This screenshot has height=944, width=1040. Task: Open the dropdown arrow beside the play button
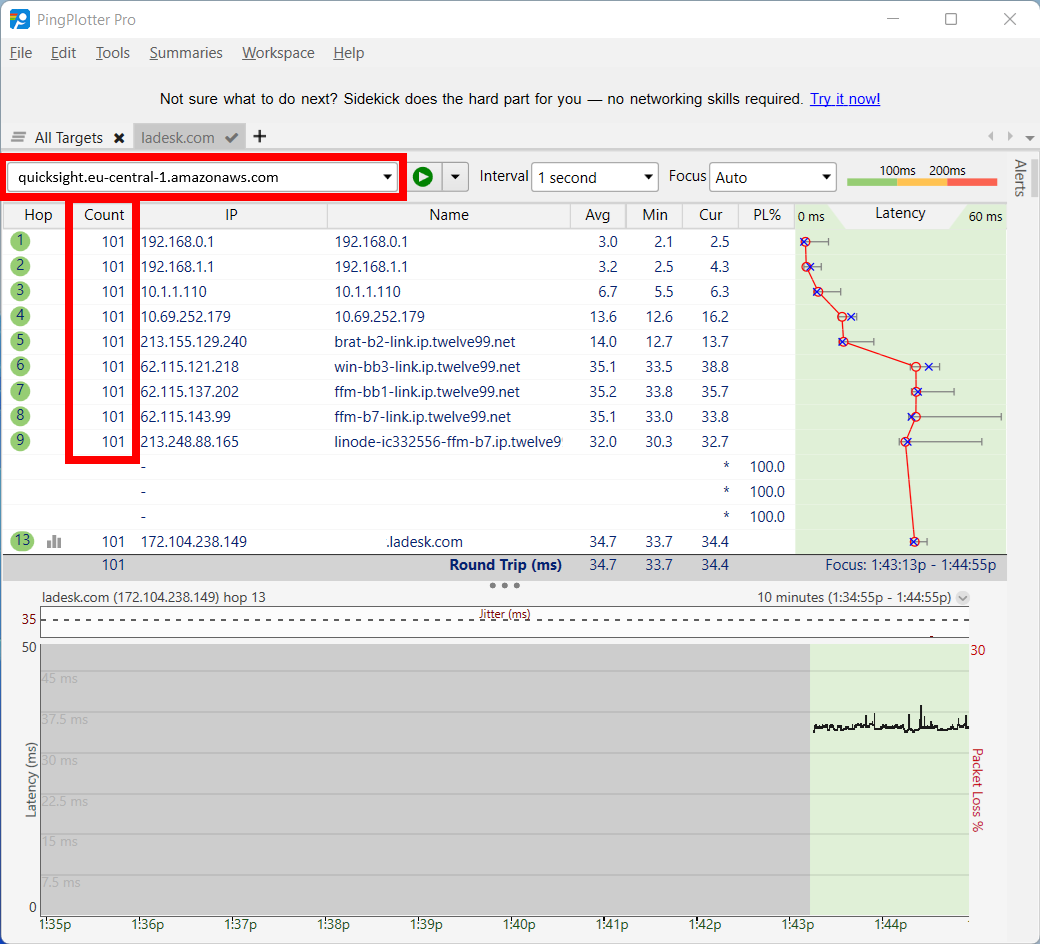coord(455,177)
